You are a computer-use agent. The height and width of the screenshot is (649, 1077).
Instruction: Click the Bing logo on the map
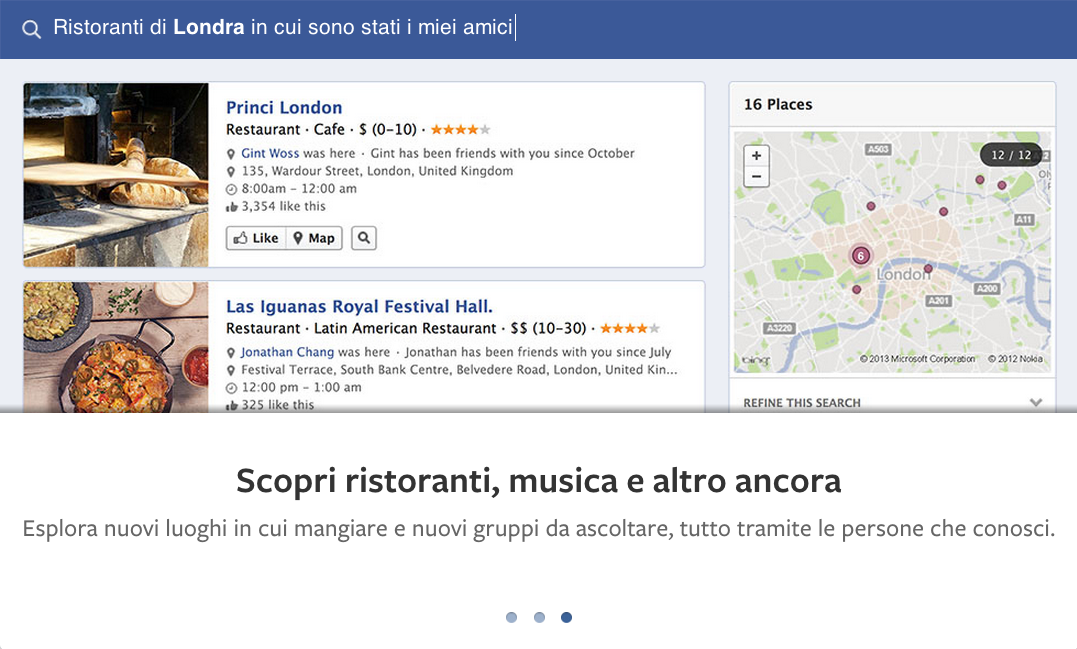tap(756, 359)
